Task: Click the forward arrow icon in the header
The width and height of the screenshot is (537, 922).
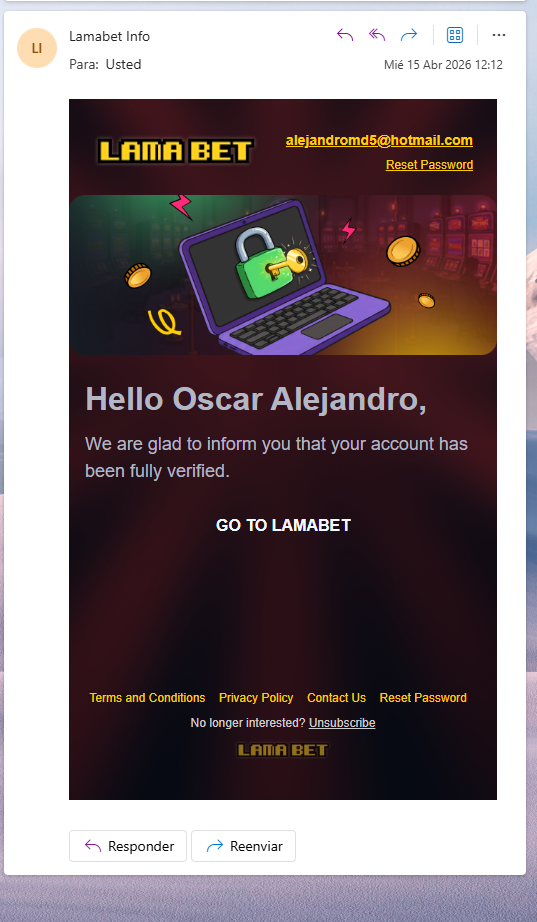Action: 409,35
